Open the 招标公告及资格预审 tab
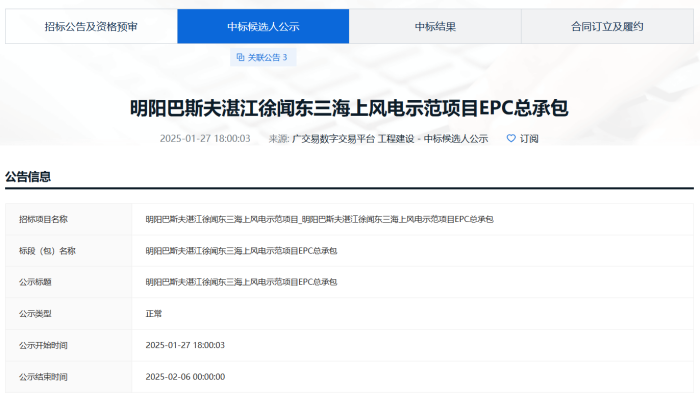700x393 pixels. tap(91, 26)
